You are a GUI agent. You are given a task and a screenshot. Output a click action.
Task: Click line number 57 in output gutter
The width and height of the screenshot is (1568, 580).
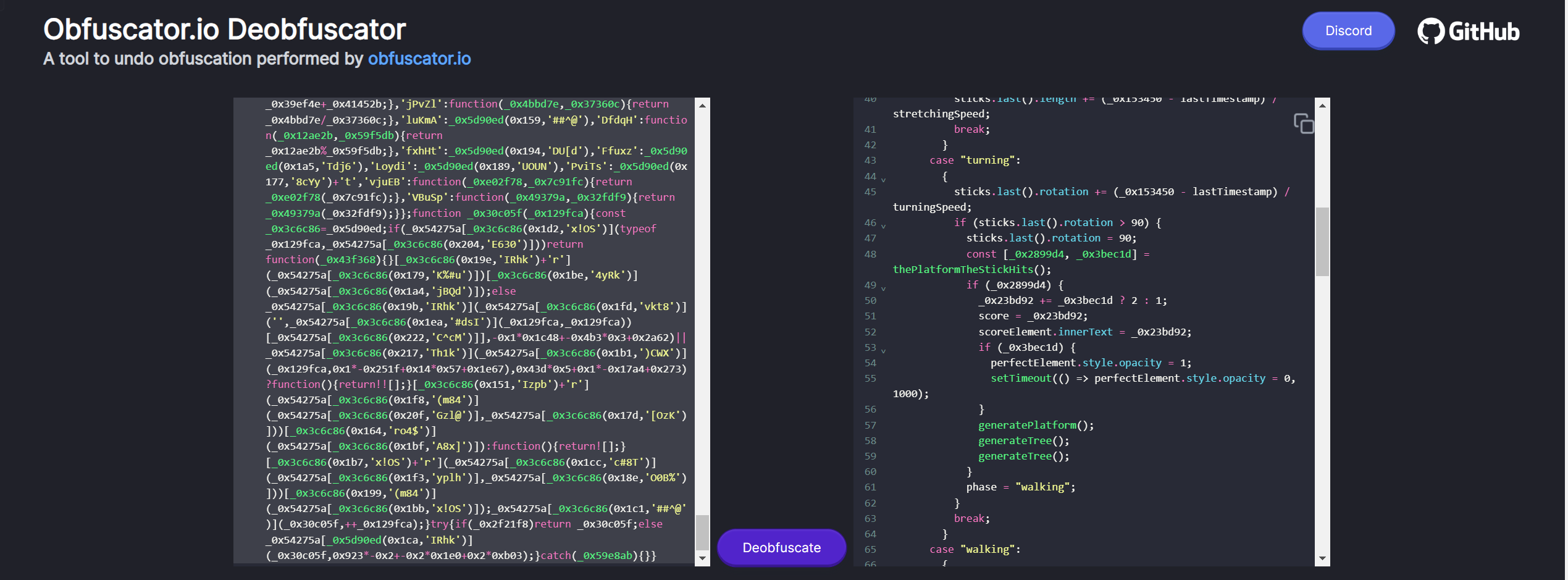870,425
